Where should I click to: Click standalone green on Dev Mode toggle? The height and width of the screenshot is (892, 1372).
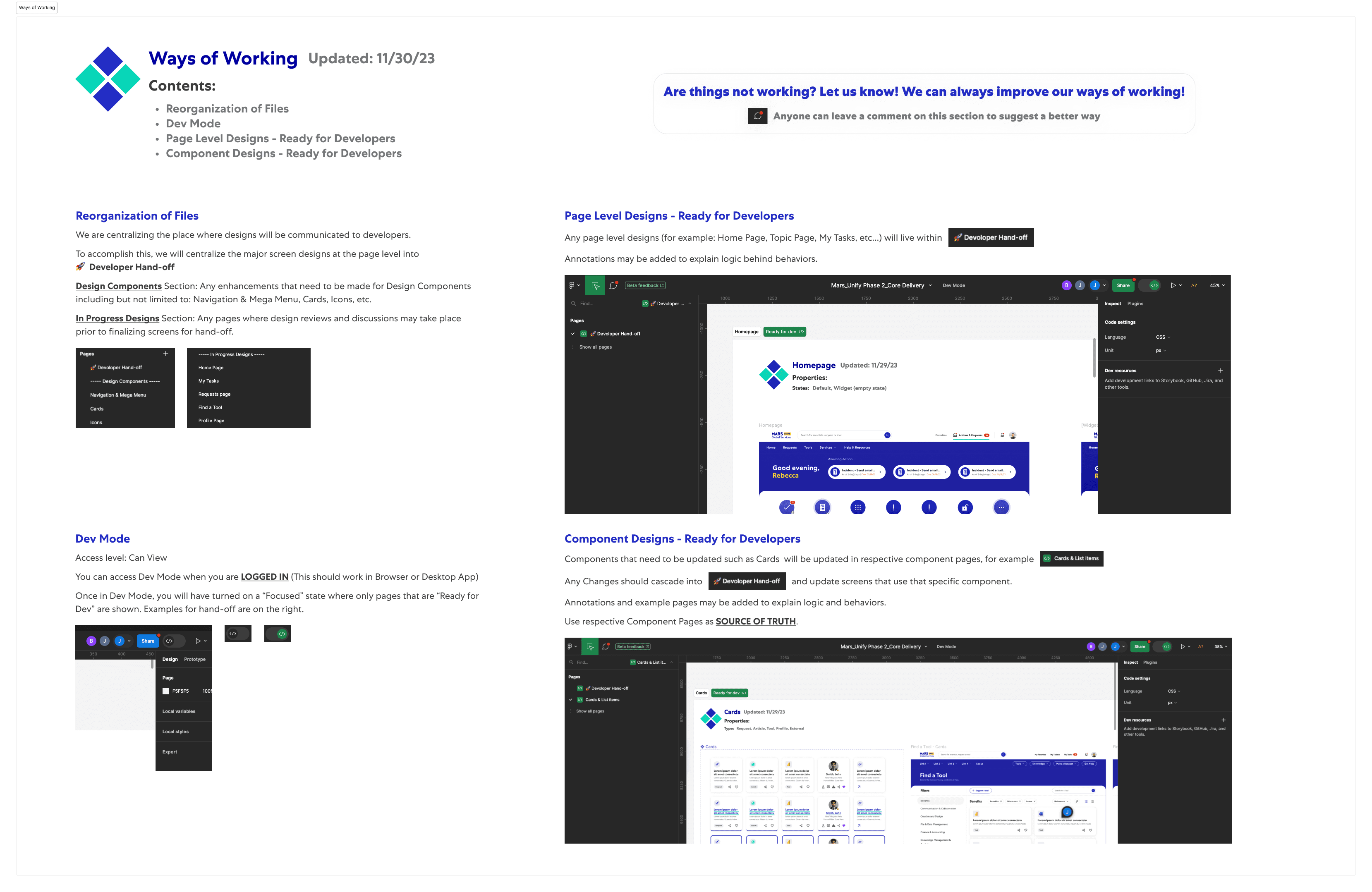(277, 634)
